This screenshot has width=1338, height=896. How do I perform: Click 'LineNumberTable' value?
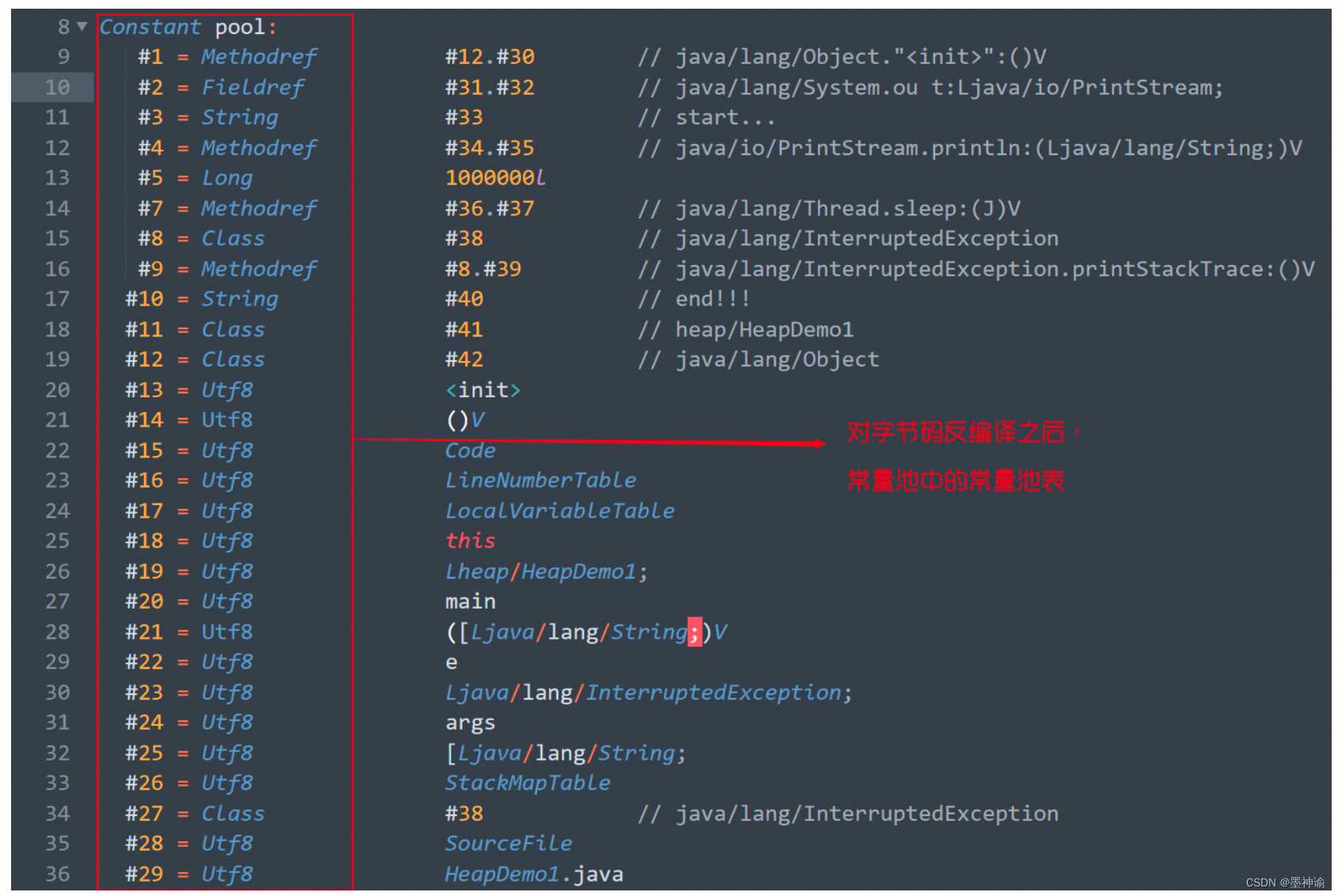(x=541, y=480)
